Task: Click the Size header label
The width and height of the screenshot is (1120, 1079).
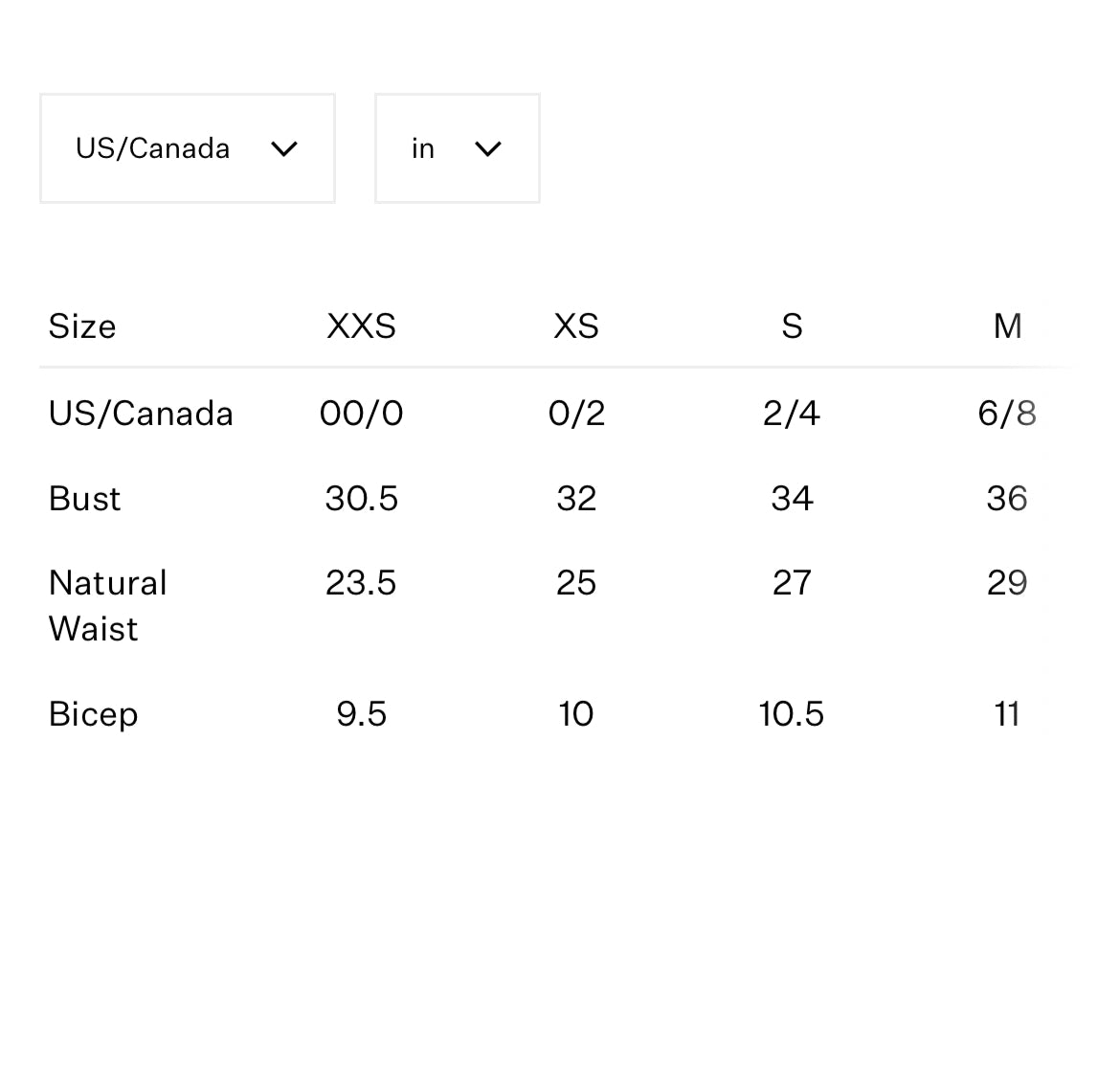Action: point(82,326)
